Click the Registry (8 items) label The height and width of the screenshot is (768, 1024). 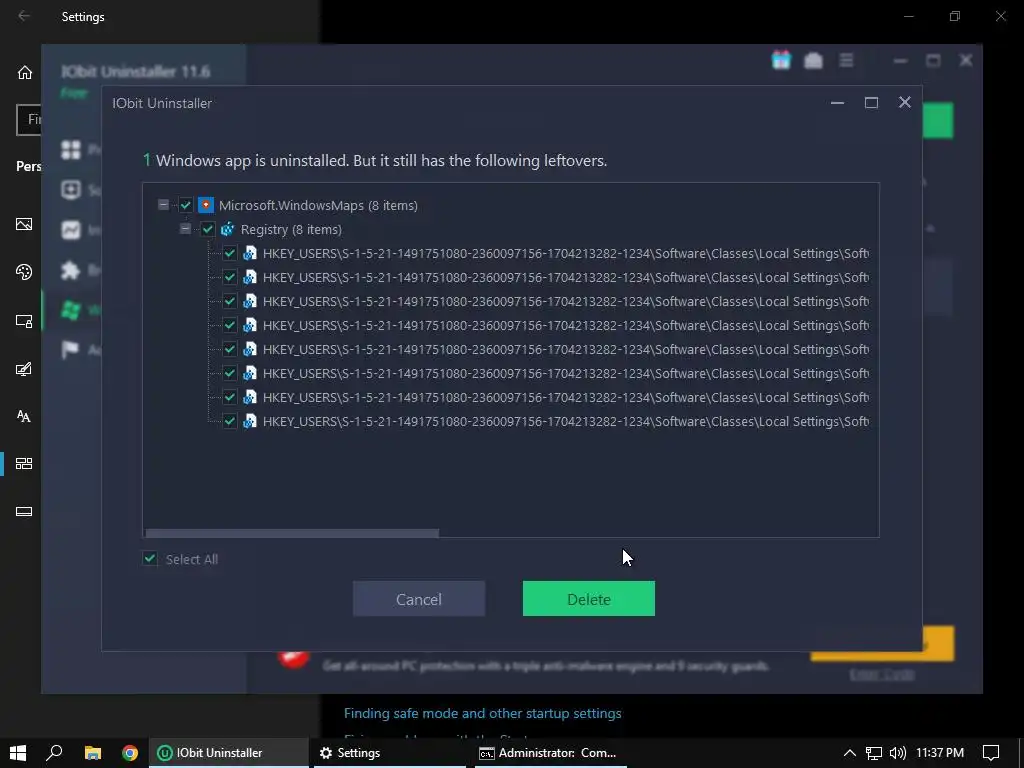point(291,229)
